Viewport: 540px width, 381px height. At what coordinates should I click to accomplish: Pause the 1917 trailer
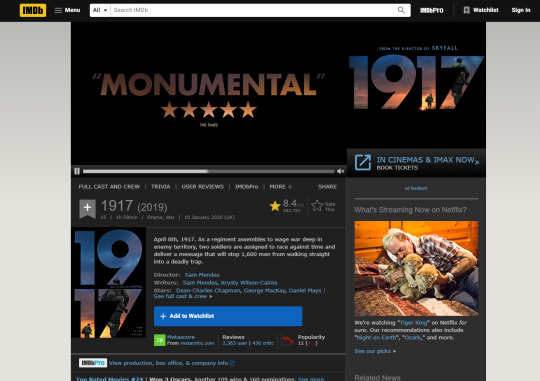[77, 171]
